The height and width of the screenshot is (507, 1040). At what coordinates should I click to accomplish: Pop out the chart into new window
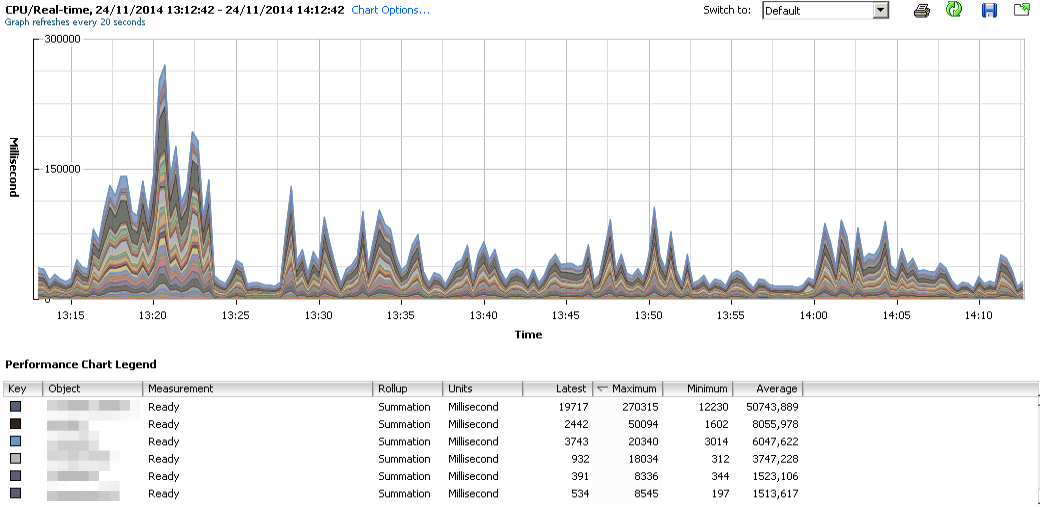tap(1021, 10)
